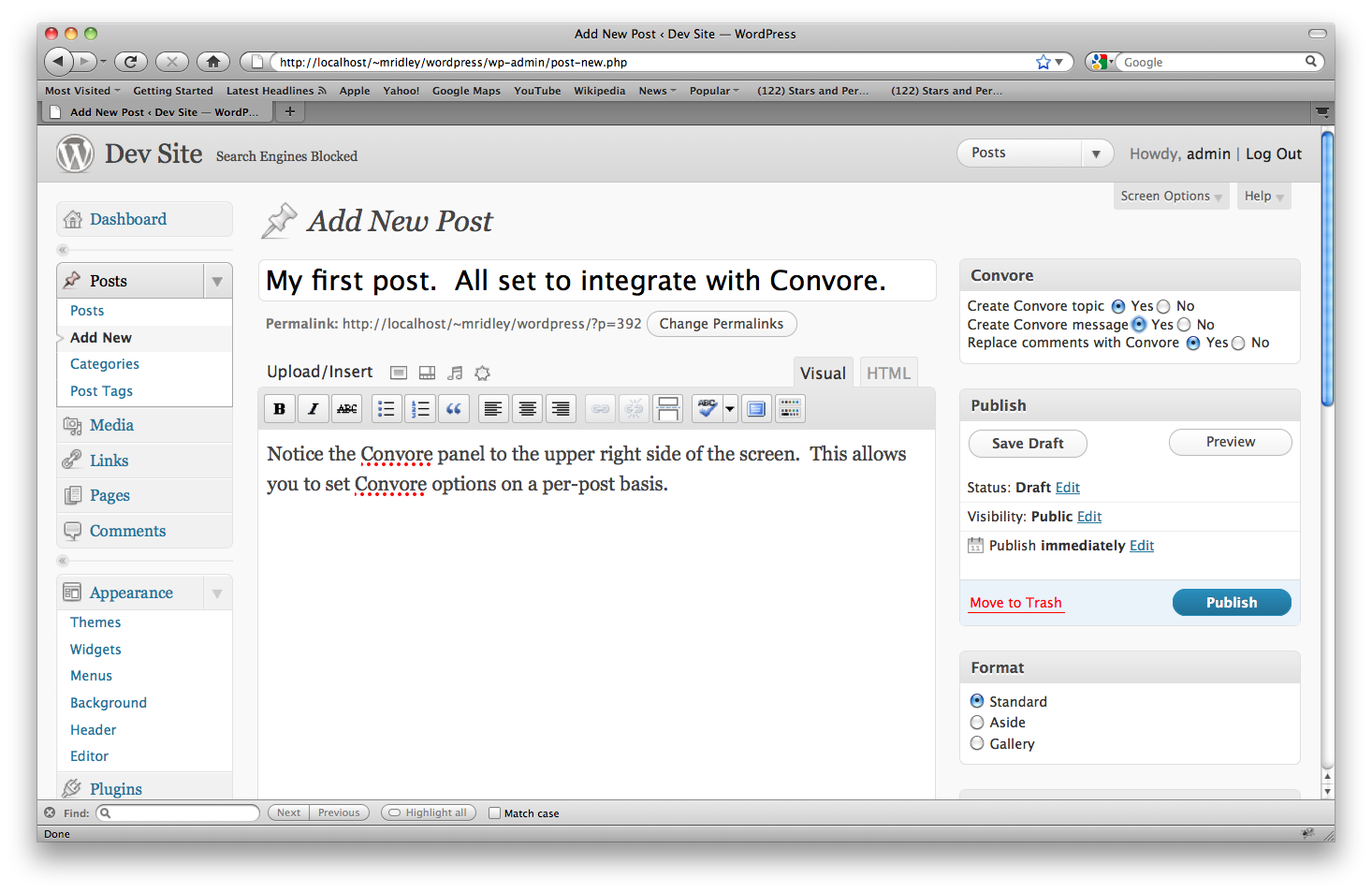Expand Screen Options
The width and height of the screenshot is (1372, 893).
click(x=1172, y=196)
